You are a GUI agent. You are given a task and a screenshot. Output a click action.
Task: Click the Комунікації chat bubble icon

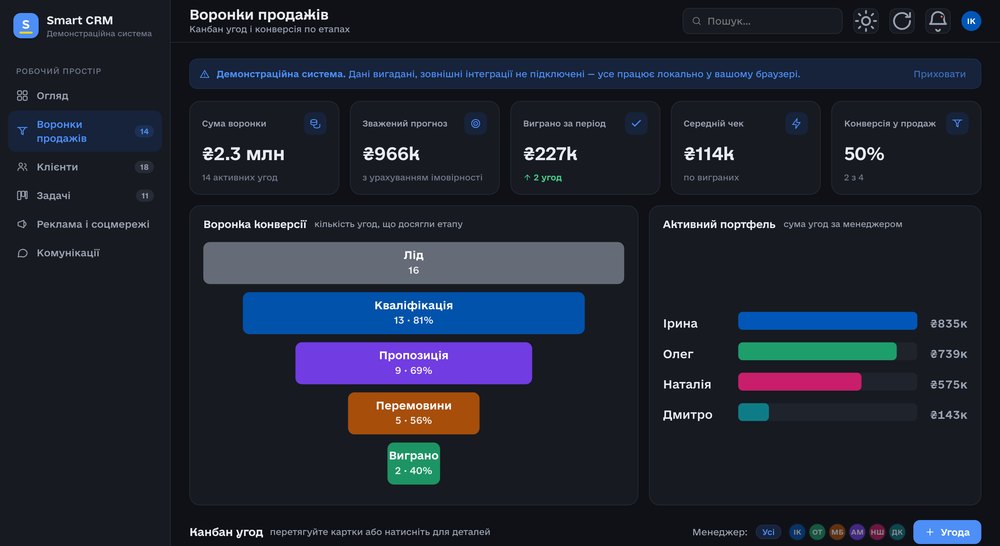[22, 253]
